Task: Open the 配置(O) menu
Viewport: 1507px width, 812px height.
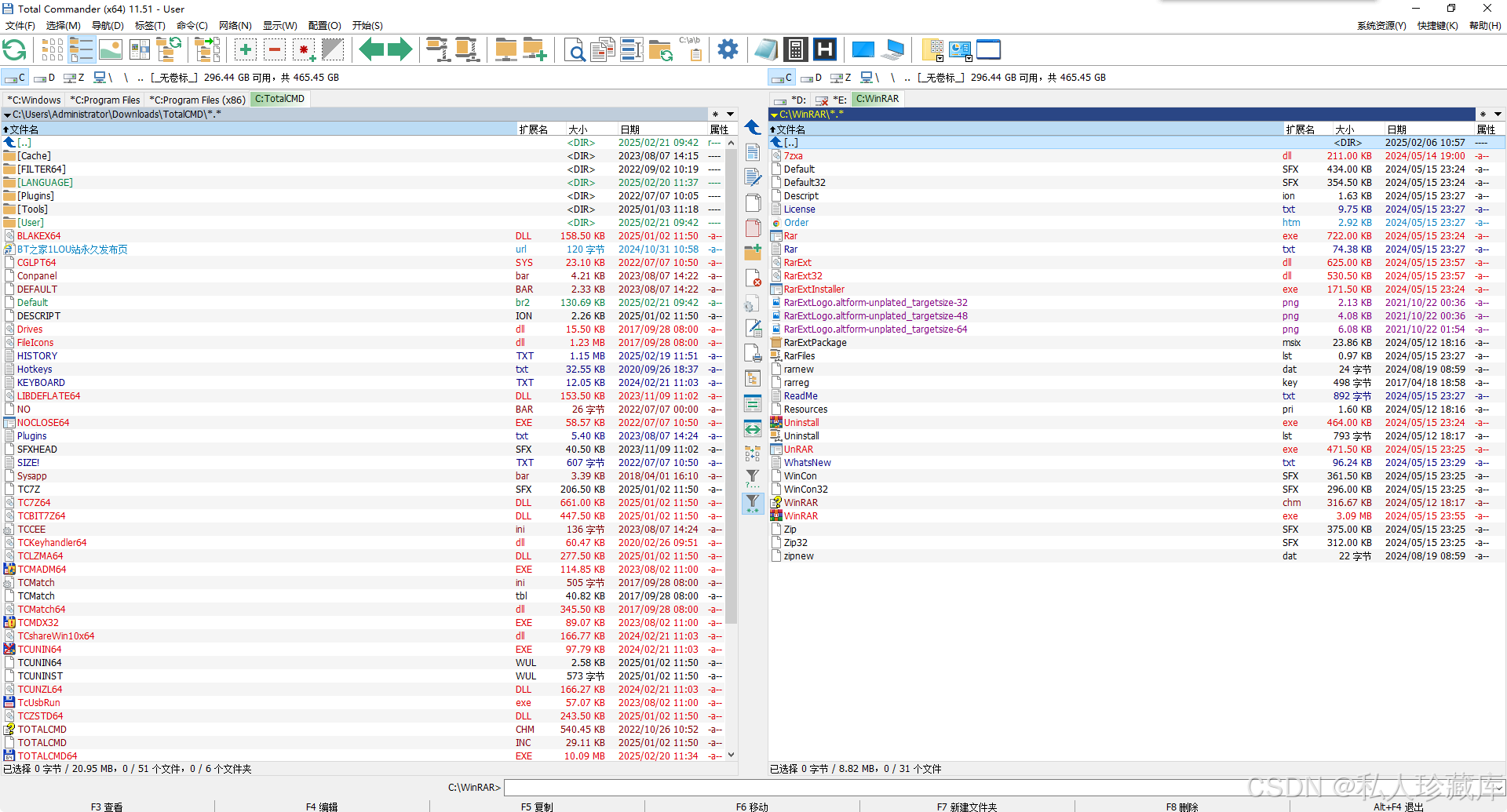Action: tap(324, 26)
